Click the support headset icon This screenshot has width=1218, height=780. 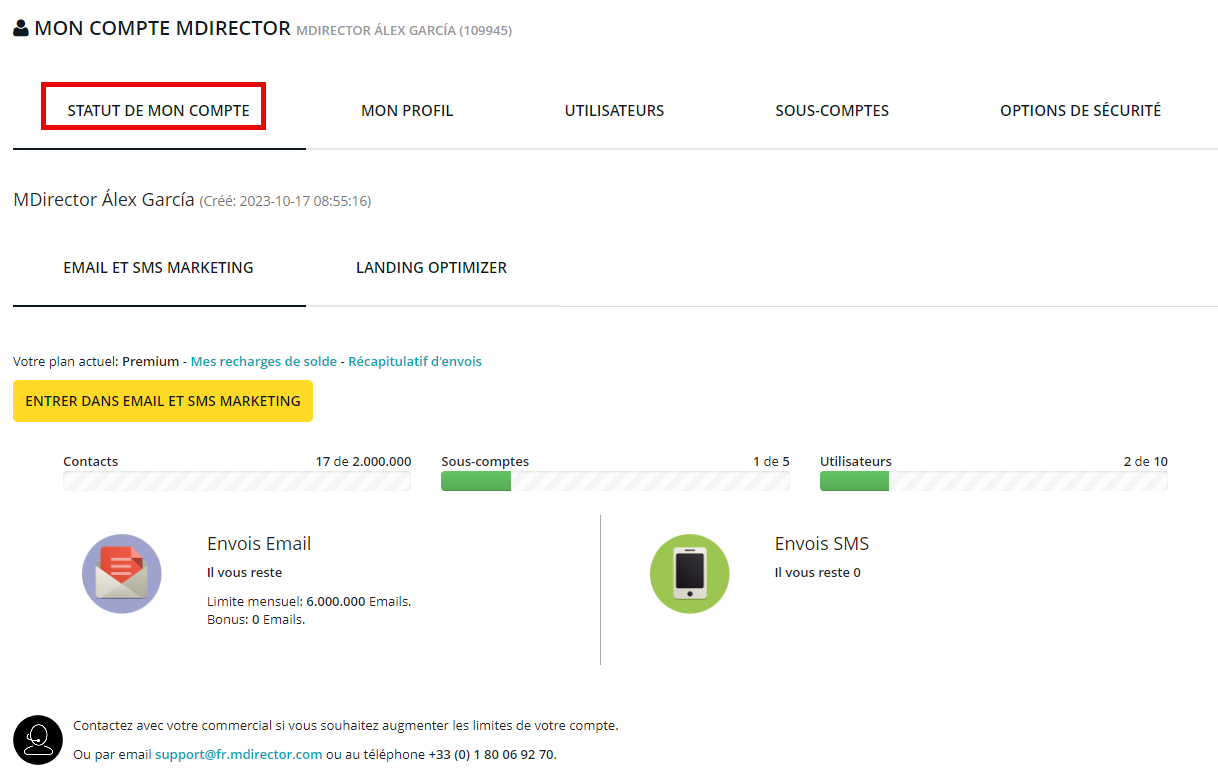pyautogui.click(x=38, y=740)
